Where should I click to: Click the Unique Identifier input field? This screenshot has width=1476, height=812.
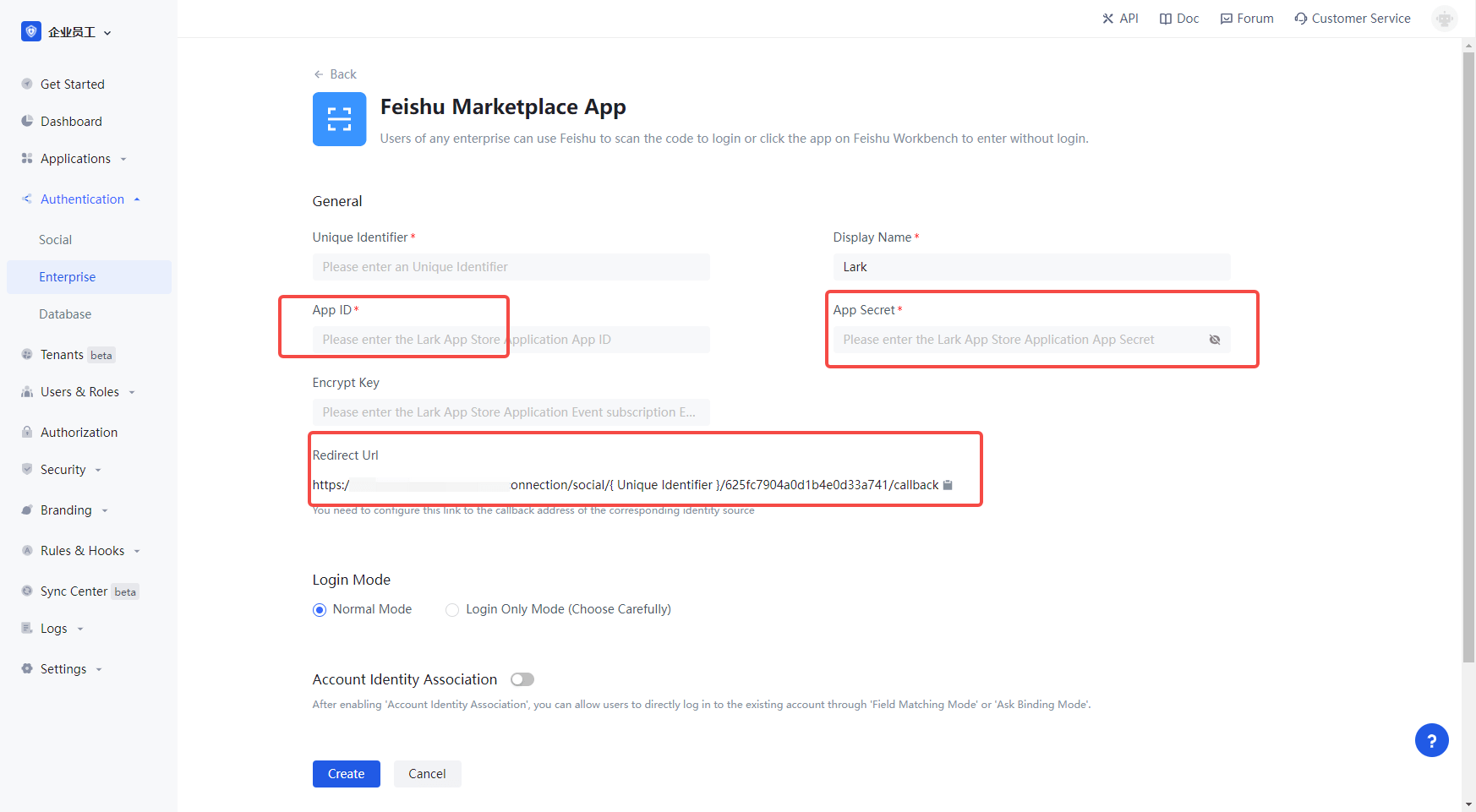511,267
